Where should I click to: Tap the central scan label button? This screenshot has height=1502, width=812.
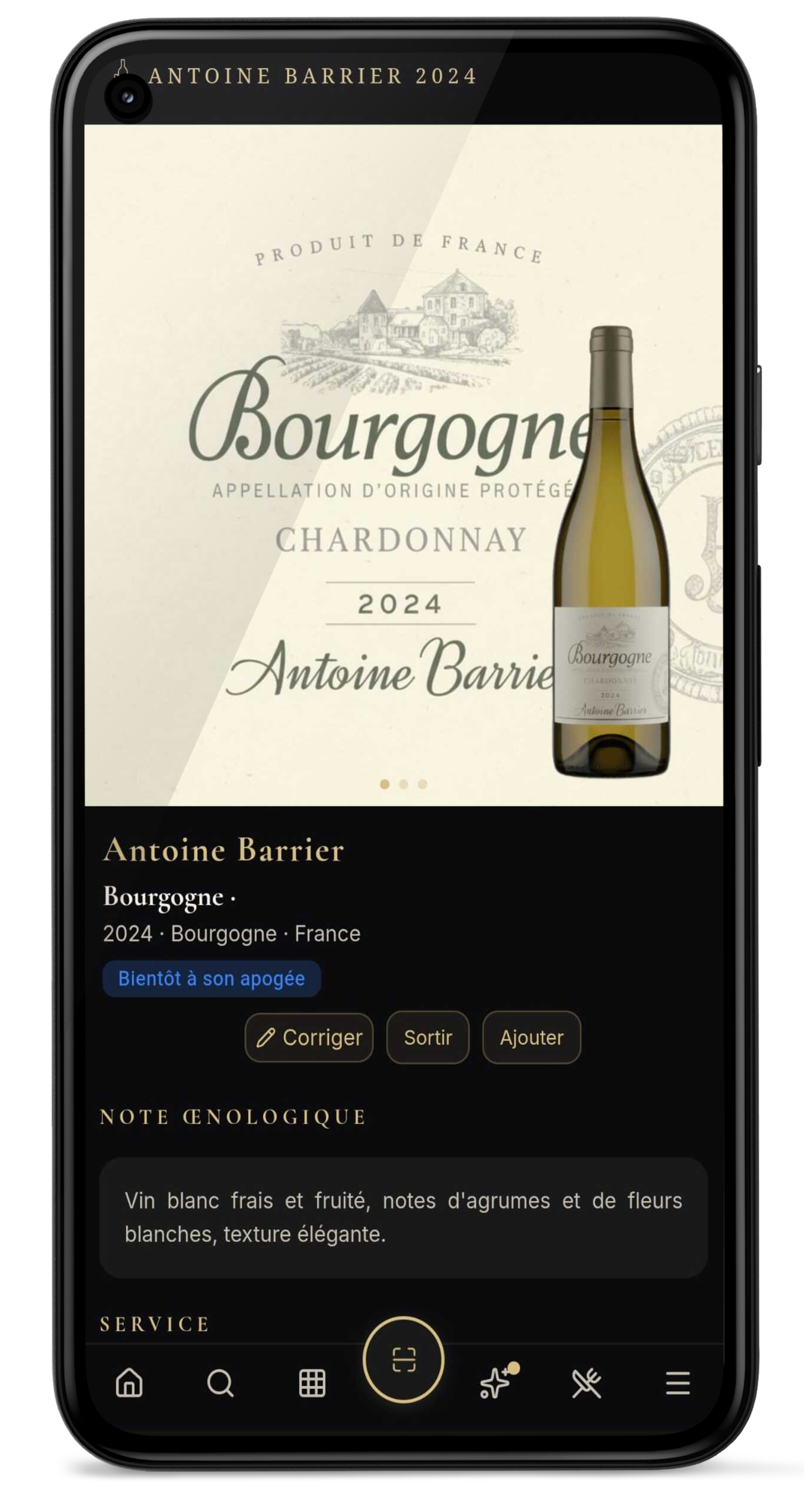404,1360
